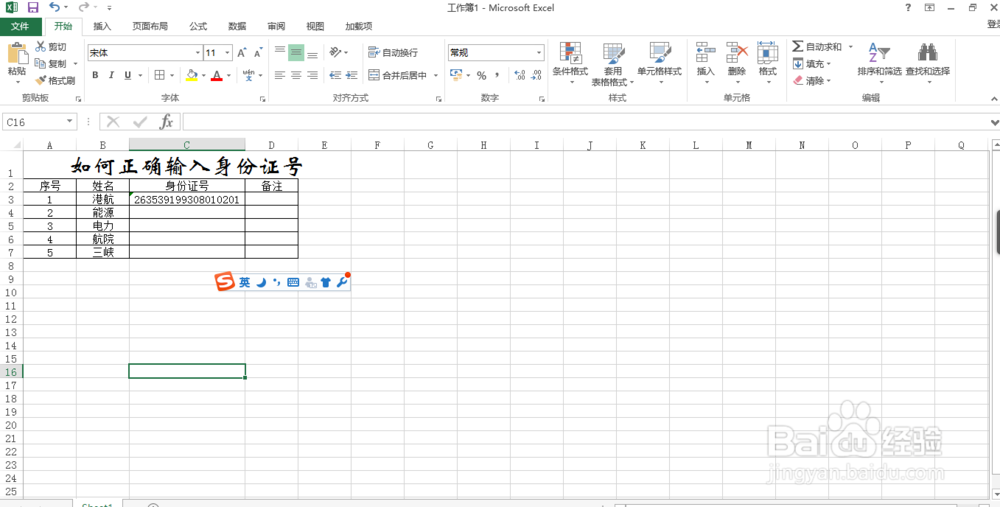
Task: Open Cell Styles (单元格样式)
Action: tap(659, 63)
